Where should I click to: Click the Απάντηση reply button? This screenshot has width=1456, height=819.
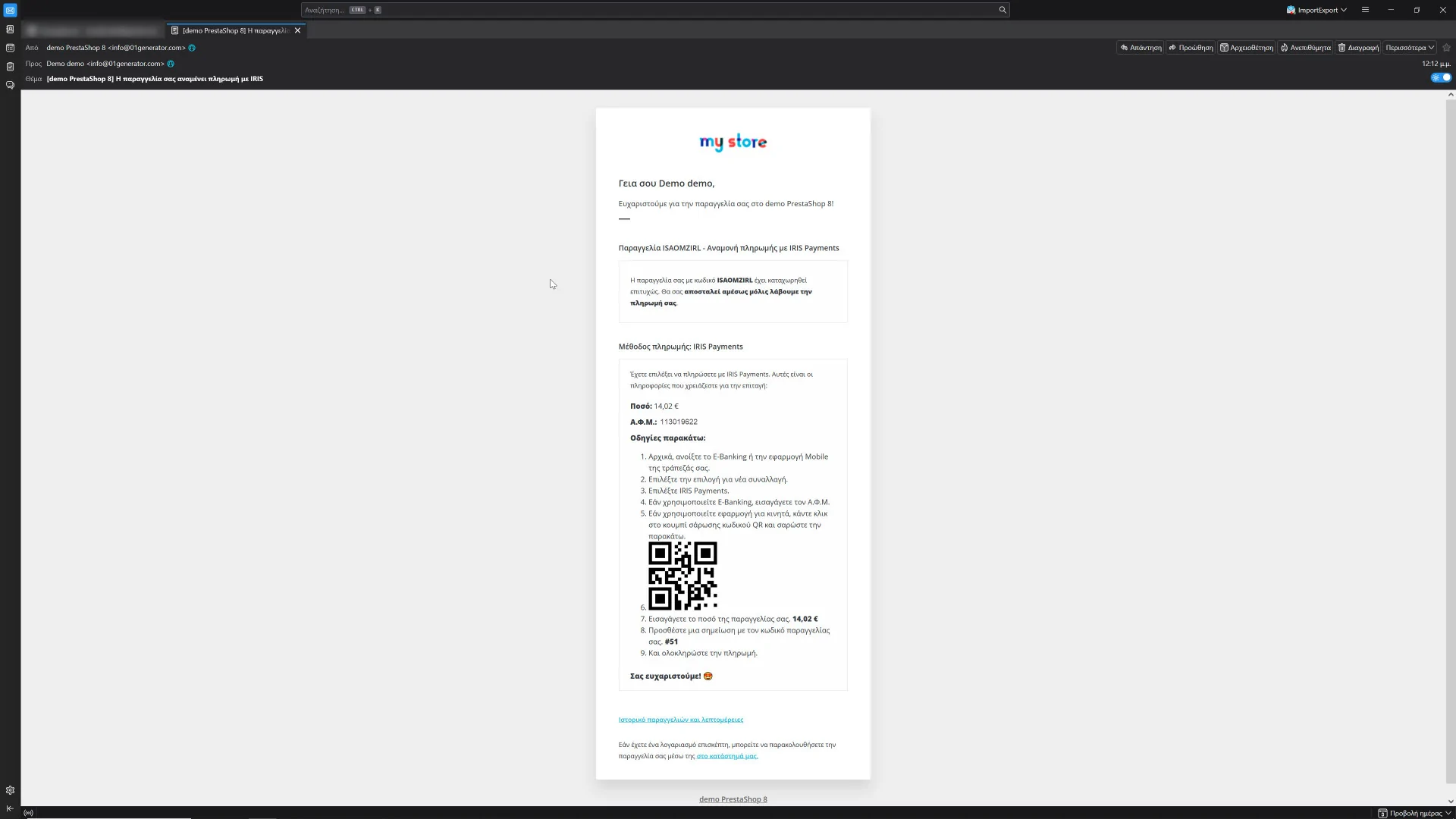(x=1141, y=48)
